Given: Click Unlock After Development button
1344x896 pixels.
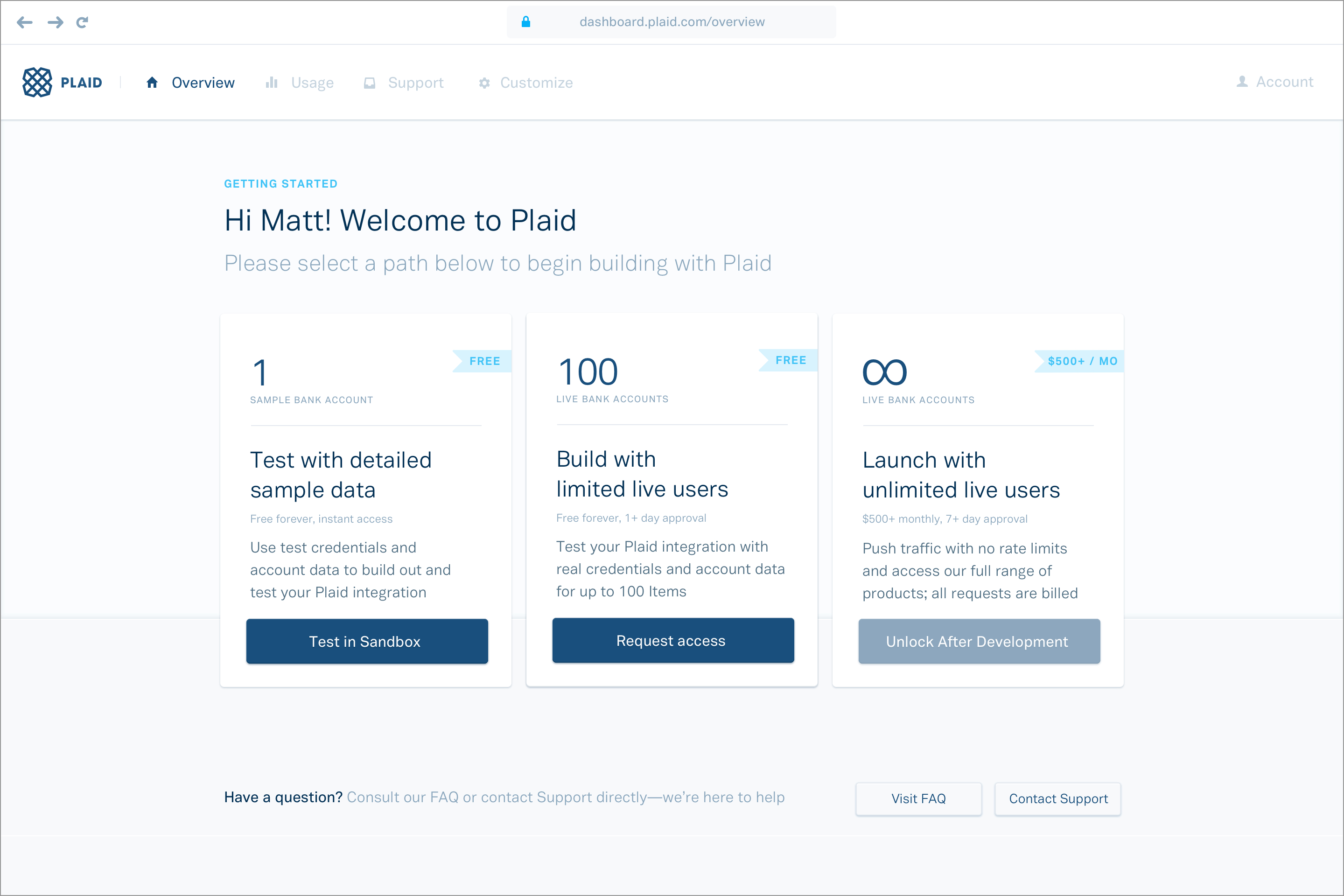Looking at the screenshot, I should click(979, 641).
